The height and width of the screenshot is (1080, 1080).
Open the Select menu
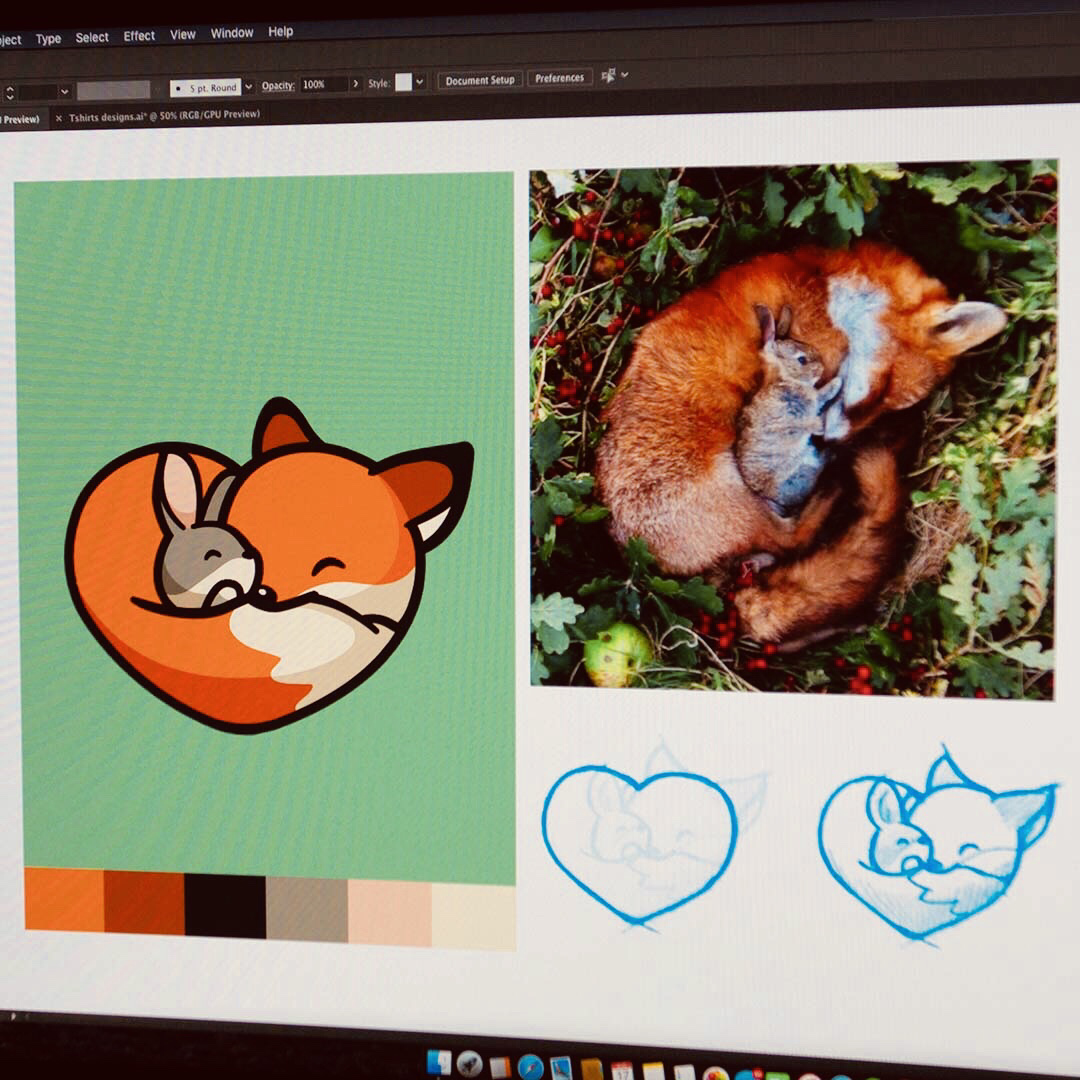point(92,38)
